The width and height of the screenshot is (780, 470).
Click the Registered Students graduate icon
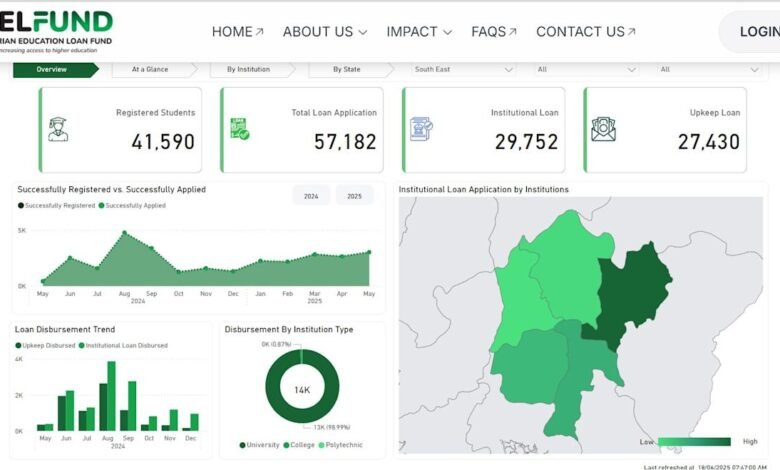click(x=58, y=130)
